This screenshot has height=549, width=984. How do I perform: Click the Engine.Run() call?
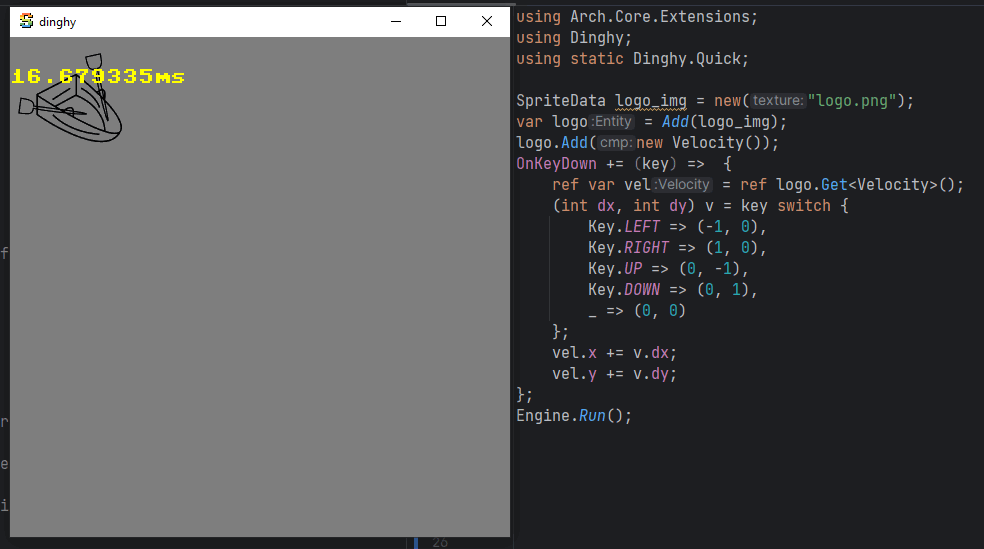[574, 416]
